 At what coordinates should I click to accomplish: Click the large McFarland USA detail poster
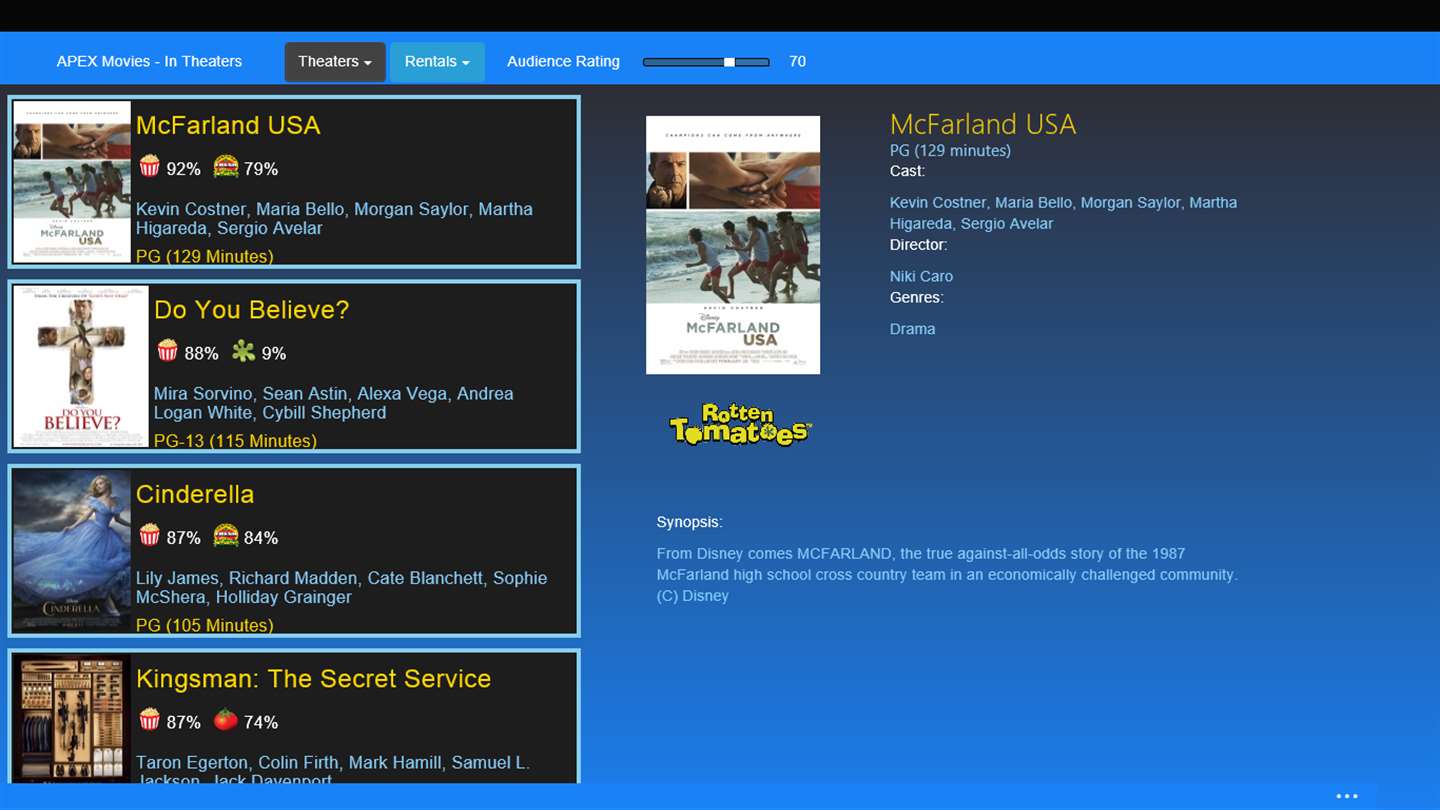coord(733,245)
